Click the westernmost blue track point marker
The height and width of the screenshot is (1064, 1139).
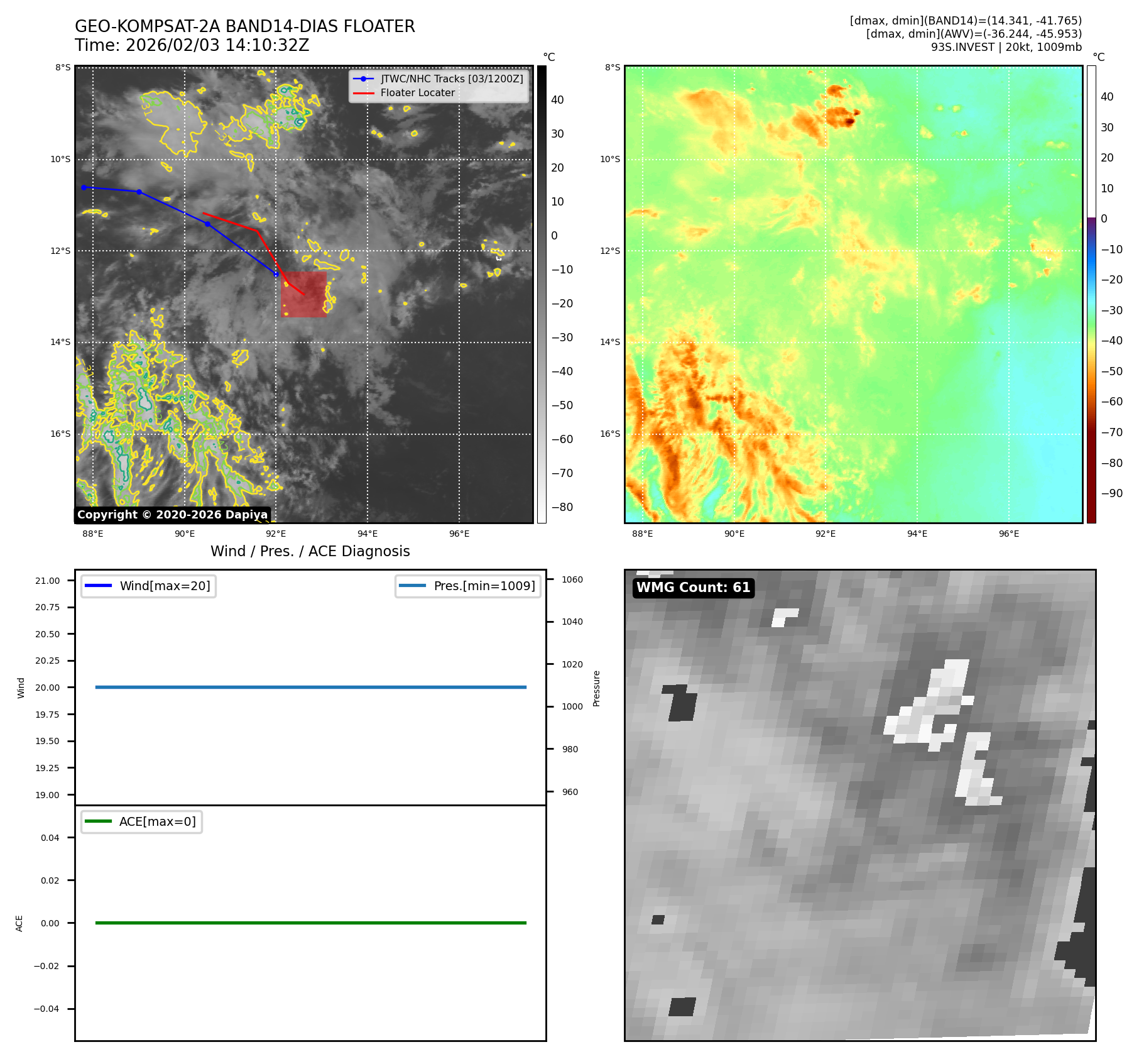(84, 187)
